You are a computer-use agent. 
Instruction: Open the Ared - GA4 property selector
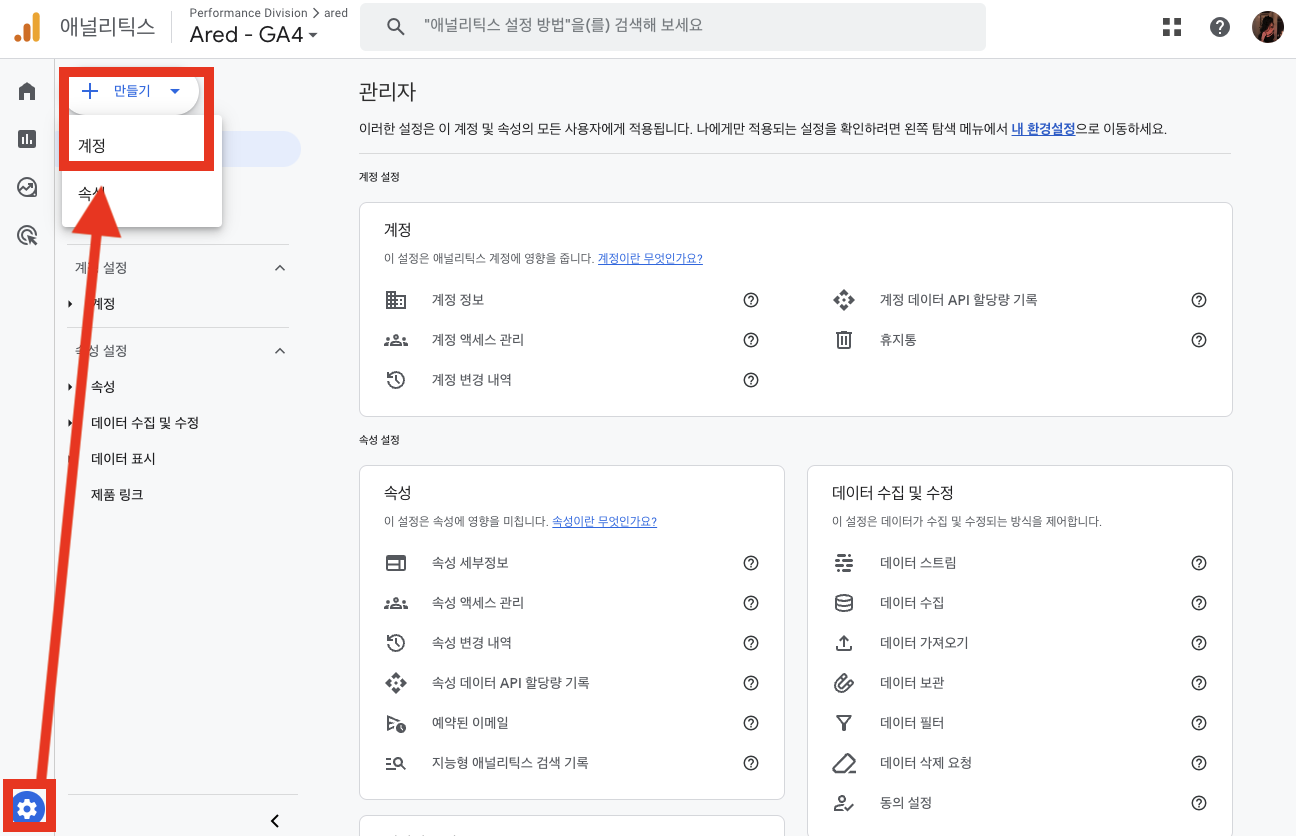point(254,35)
